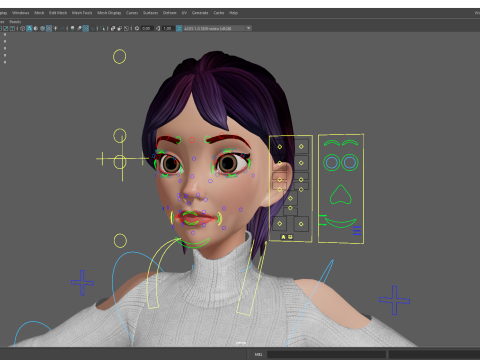Click the MEL command line label
The width and height of the screenshot is (480, 360).
pyautogui.click(x=259, y=354)
